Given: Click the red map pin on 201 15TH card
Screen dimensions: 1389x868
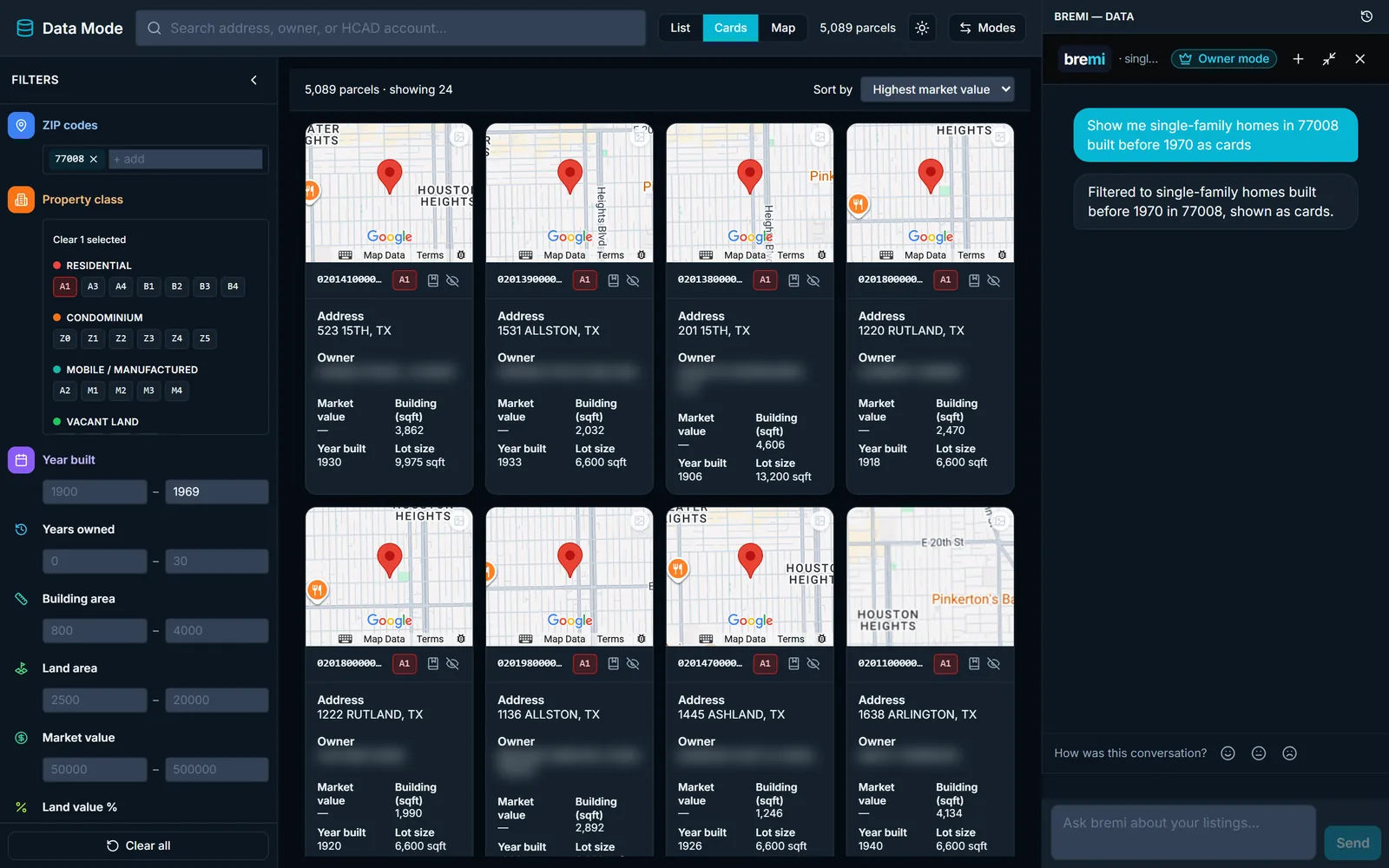Looking at the screenshot, I should 750,176.
